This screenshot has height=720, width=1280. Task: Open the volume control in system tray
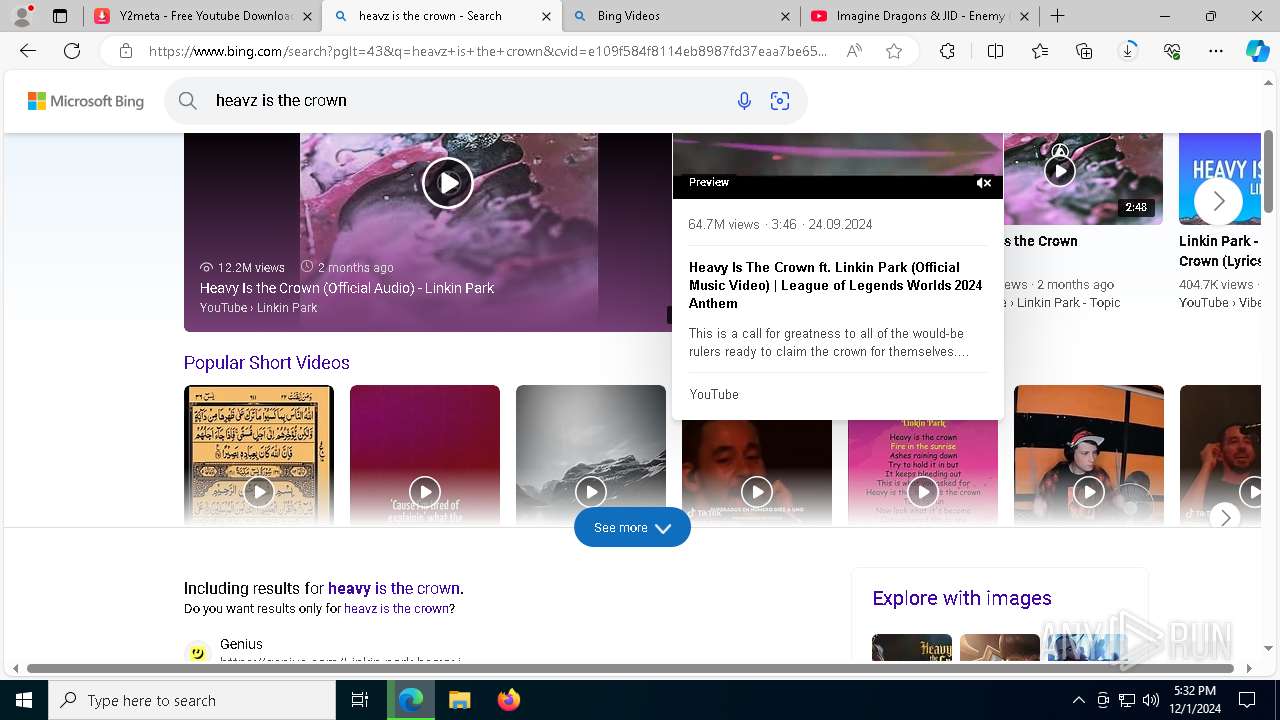pos(1150,700)
